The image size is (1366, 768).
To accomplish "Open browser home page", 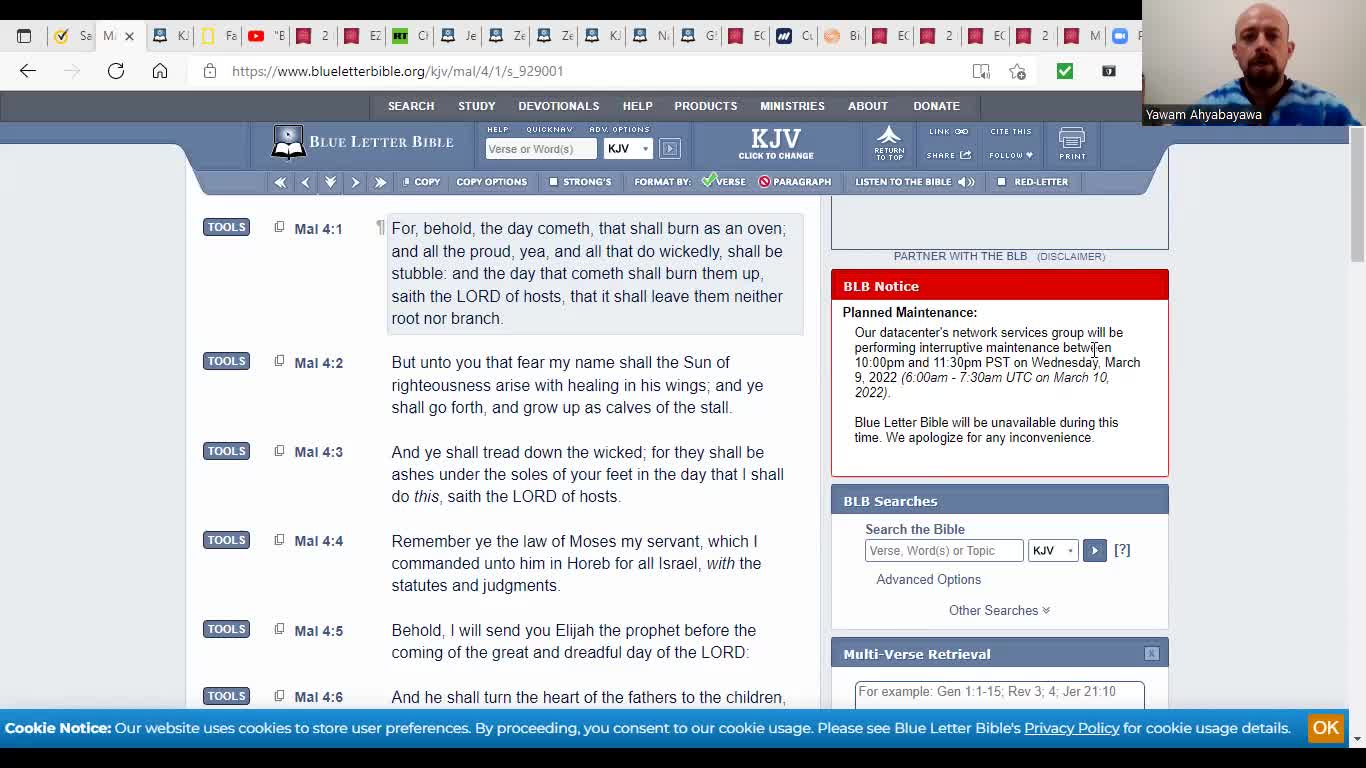I will coord(160,71).
